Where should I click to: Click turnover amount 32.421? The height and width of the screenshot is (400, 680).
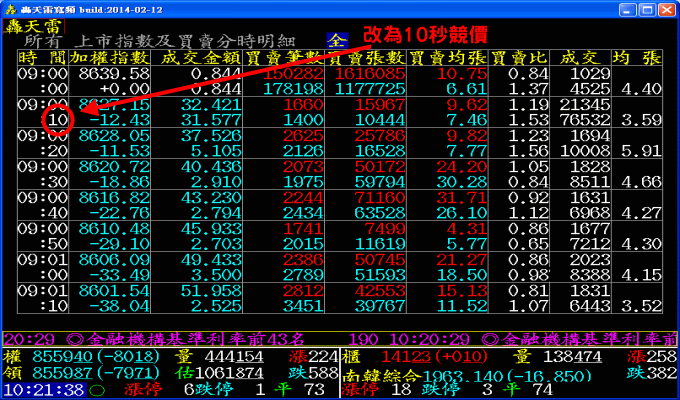pos(211,105)
